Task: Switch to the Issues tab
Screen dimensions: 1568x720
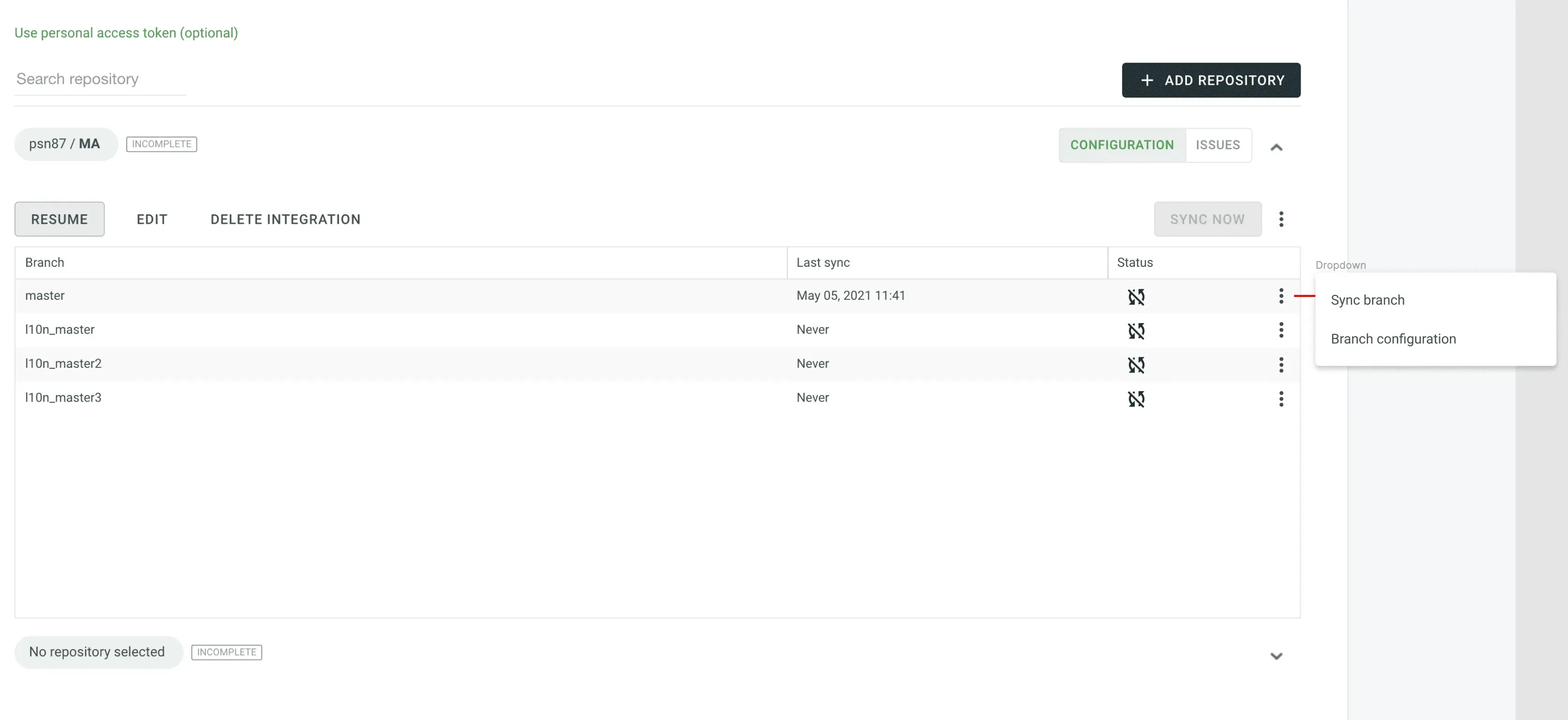Action: 1217,145
